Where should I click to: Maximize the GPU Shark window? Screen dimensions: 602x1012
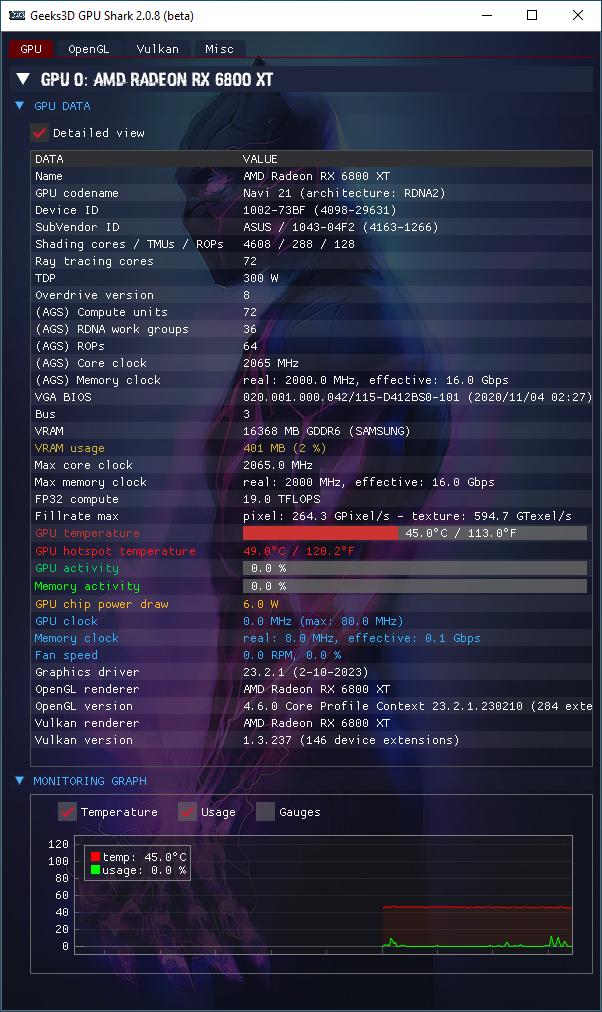pyautogui.click(x=532, y=15)
